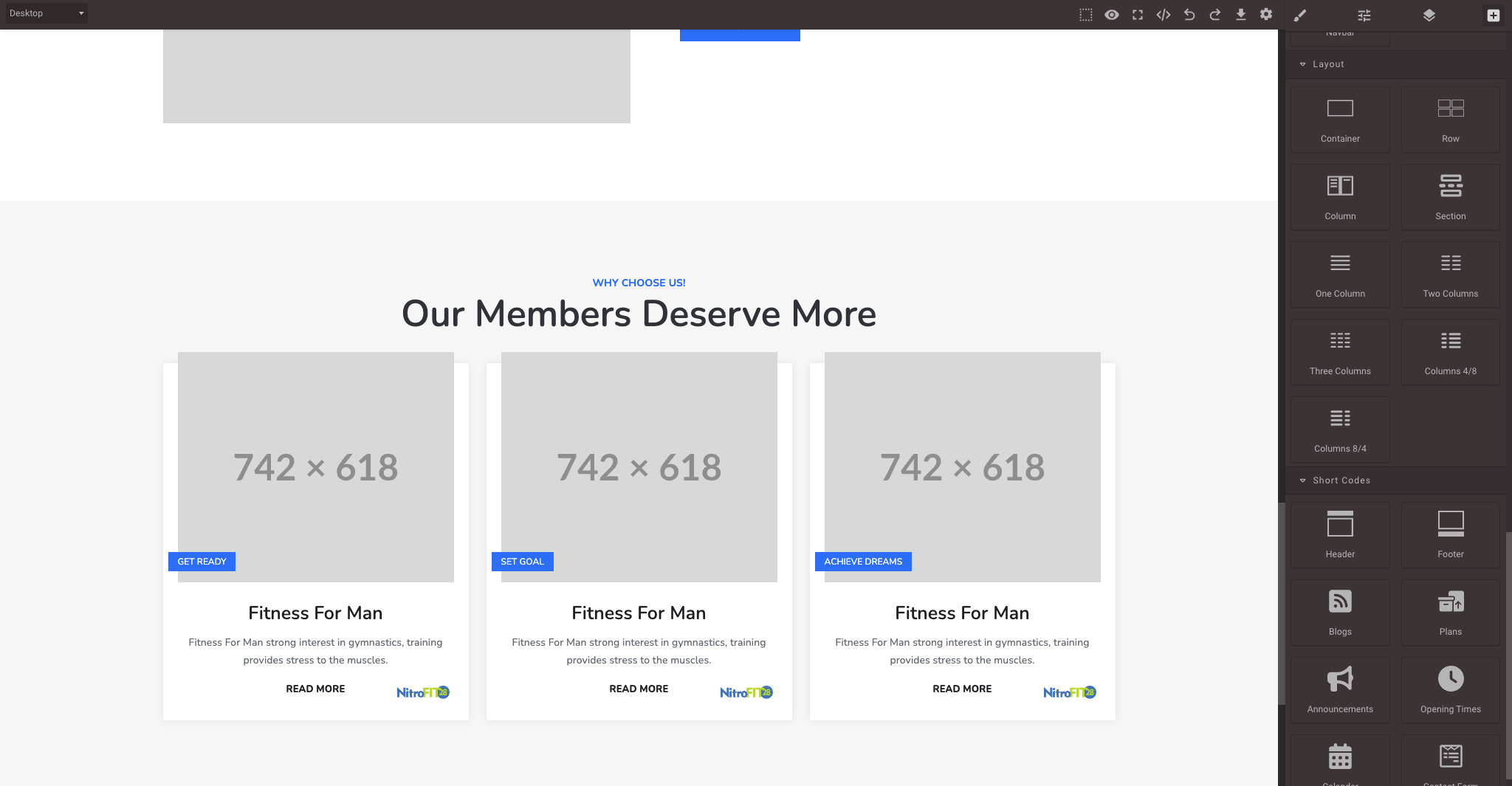Select the One Column block

(x=1340, y=275)
